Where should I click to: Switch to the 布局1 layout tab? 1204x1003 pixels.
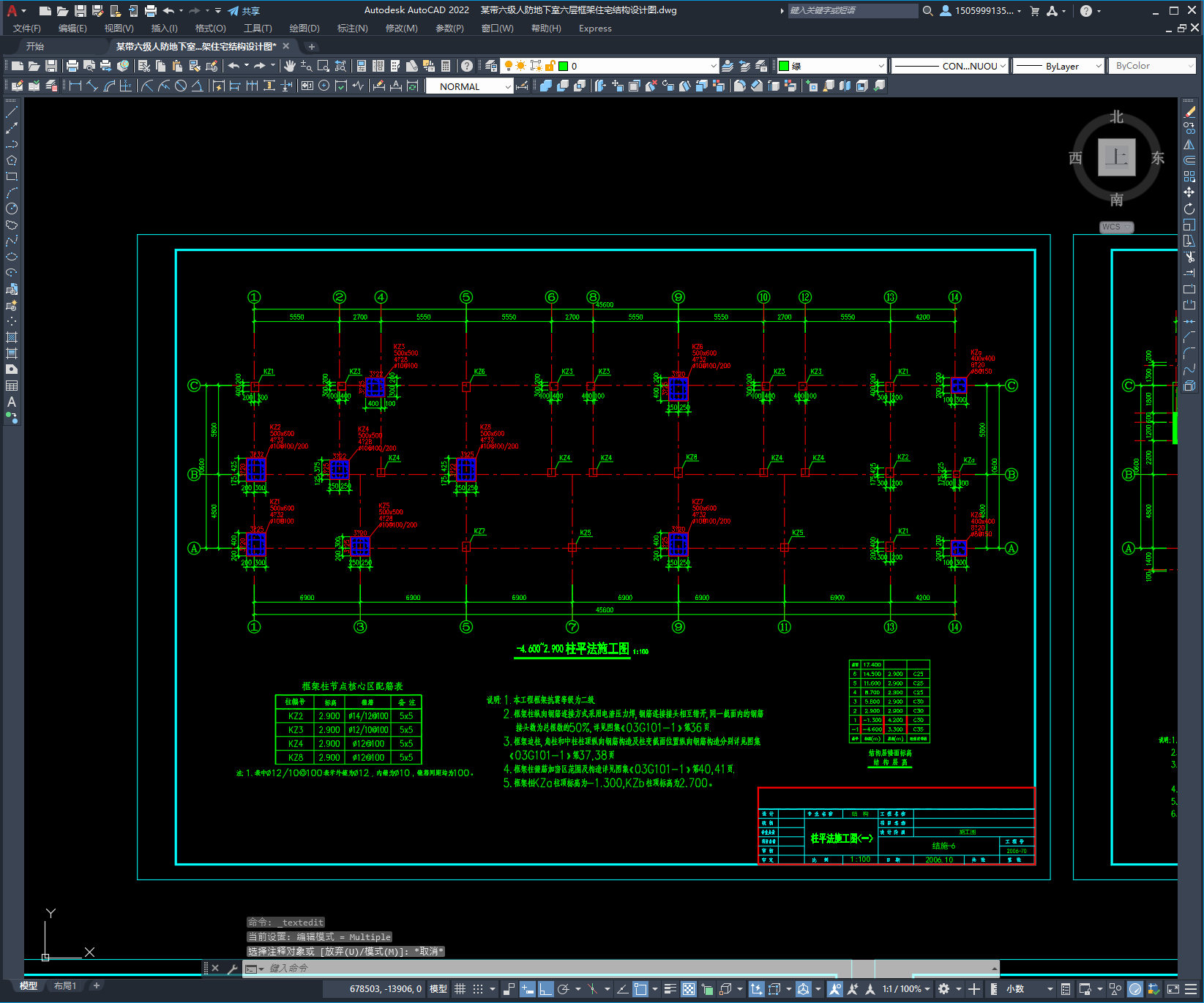click(x=65, y=986)
